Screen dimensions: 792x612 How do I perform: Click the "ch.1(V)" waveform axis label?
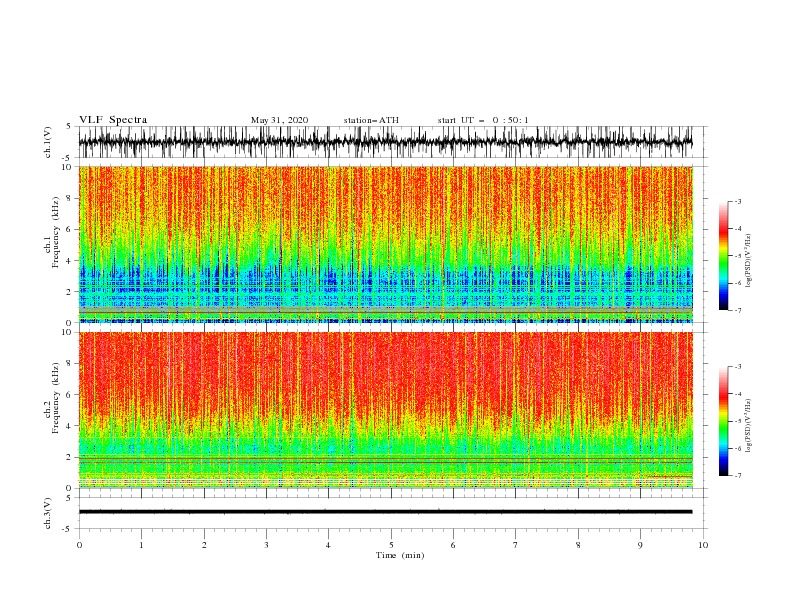[48, 142]
